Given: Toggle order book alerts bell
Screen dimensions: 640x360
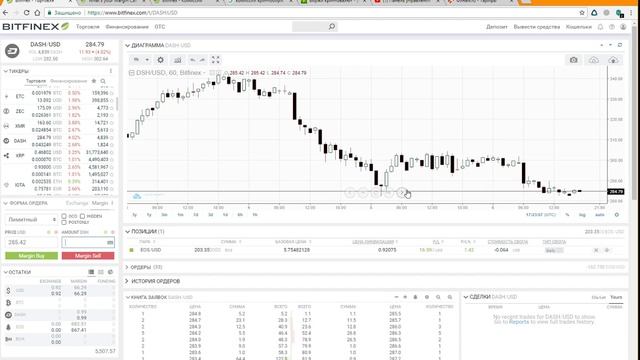Looking at the screenshot, I should coord(416,297).
